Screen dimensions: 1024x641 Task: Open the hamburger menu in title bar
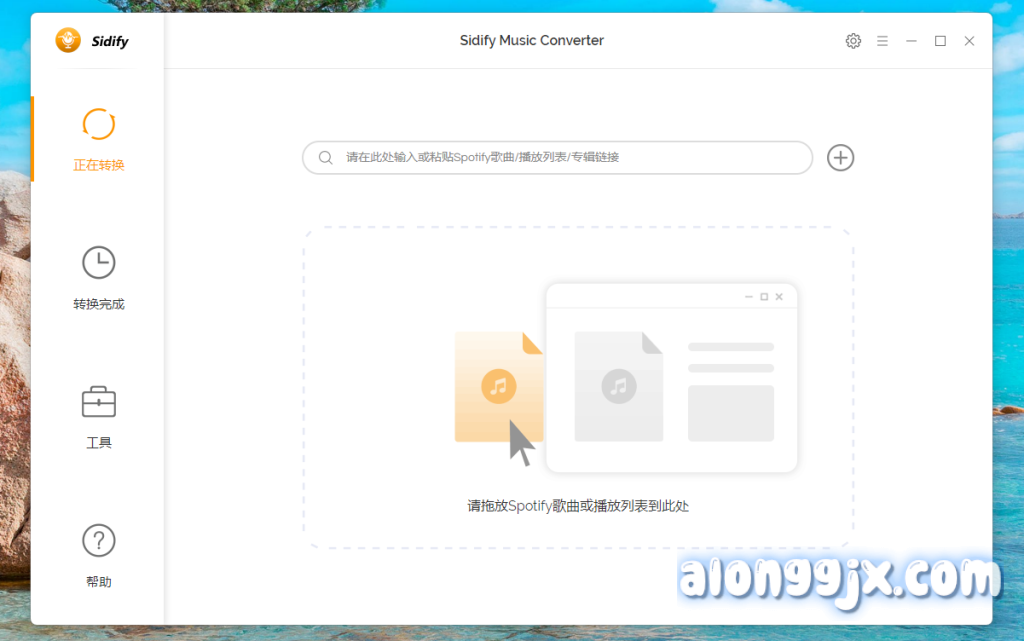[882, 41]
